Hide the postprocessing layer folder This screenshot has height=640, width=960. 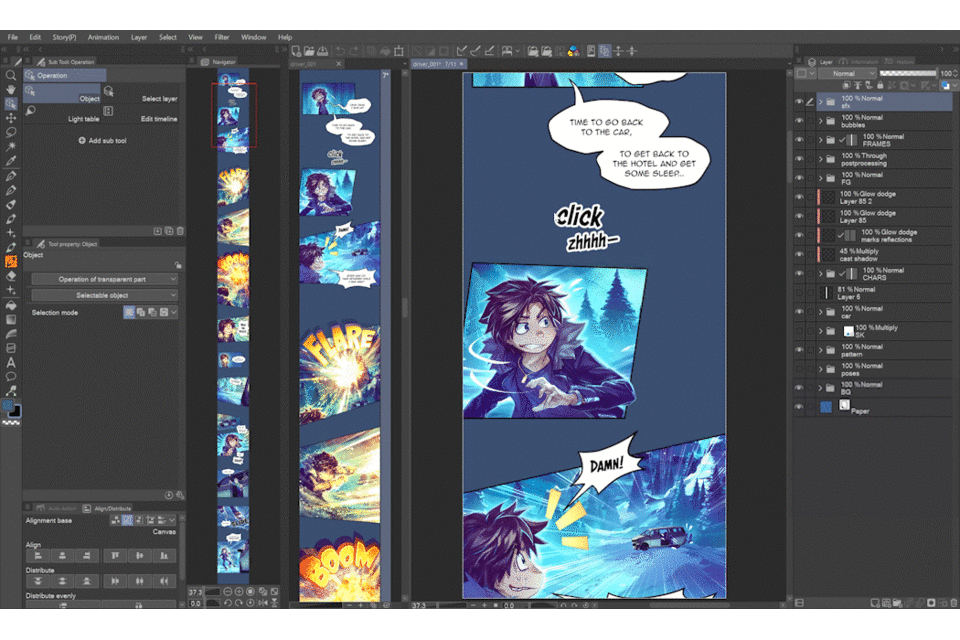pyautogui.click(x=799, y=159)
